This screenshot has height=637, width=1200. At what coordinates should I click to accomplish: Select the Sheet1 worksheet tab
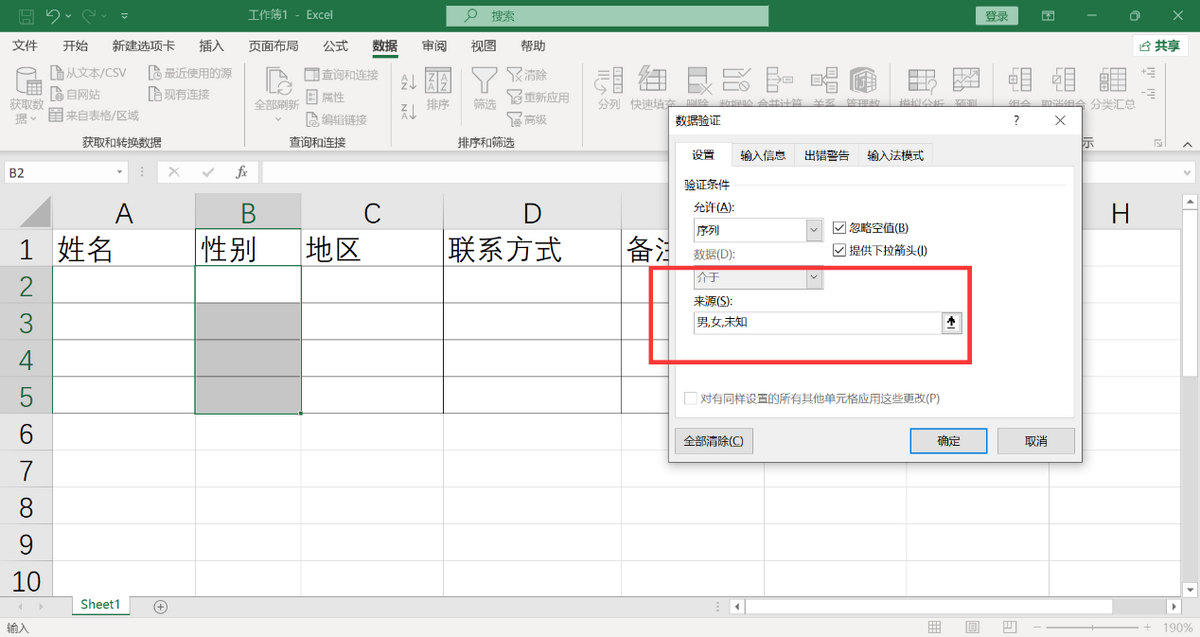[x=100, y=605]
